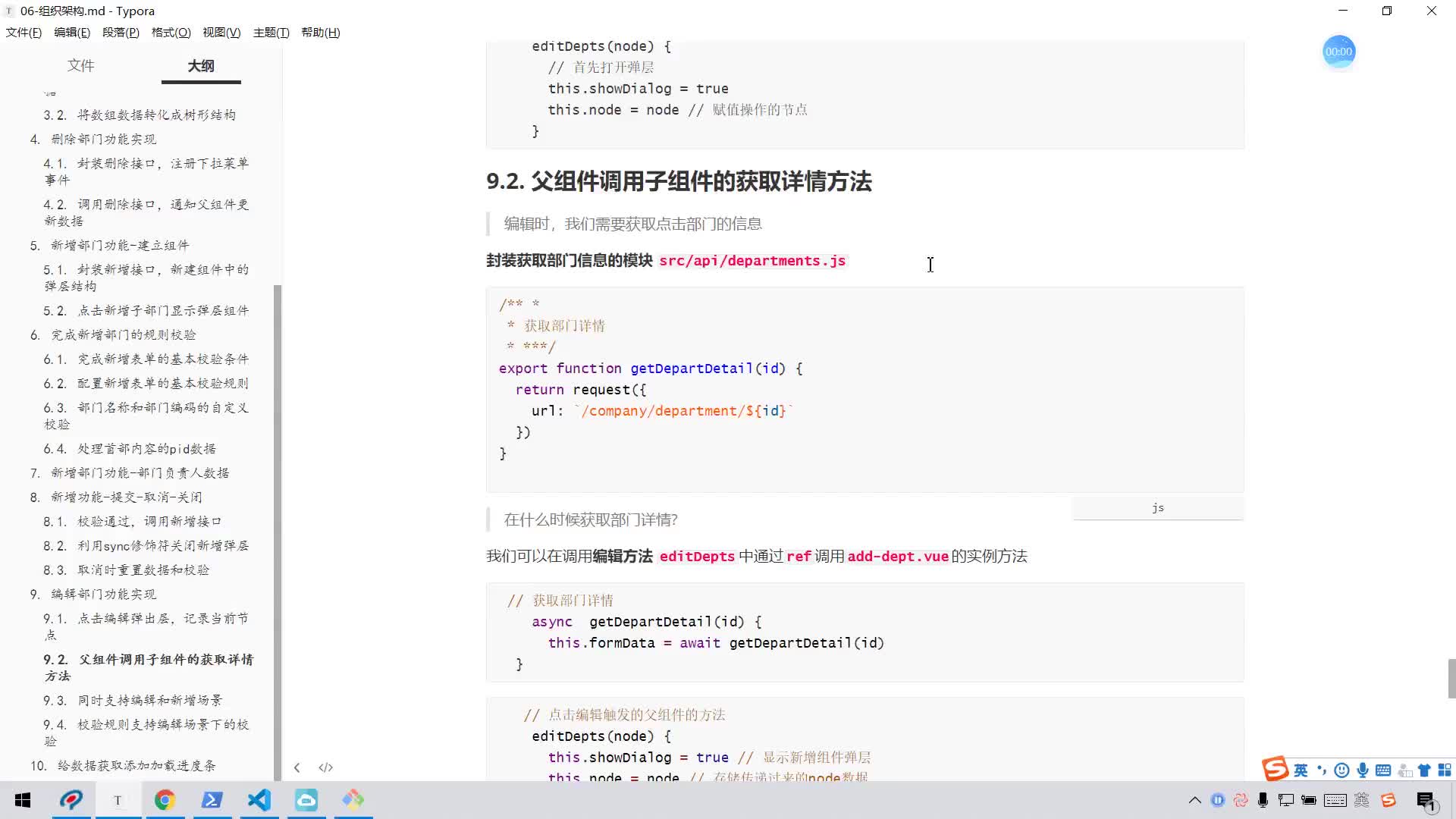Open Windows Start menu
This screenshot has width=1456, height=819.
23,800
